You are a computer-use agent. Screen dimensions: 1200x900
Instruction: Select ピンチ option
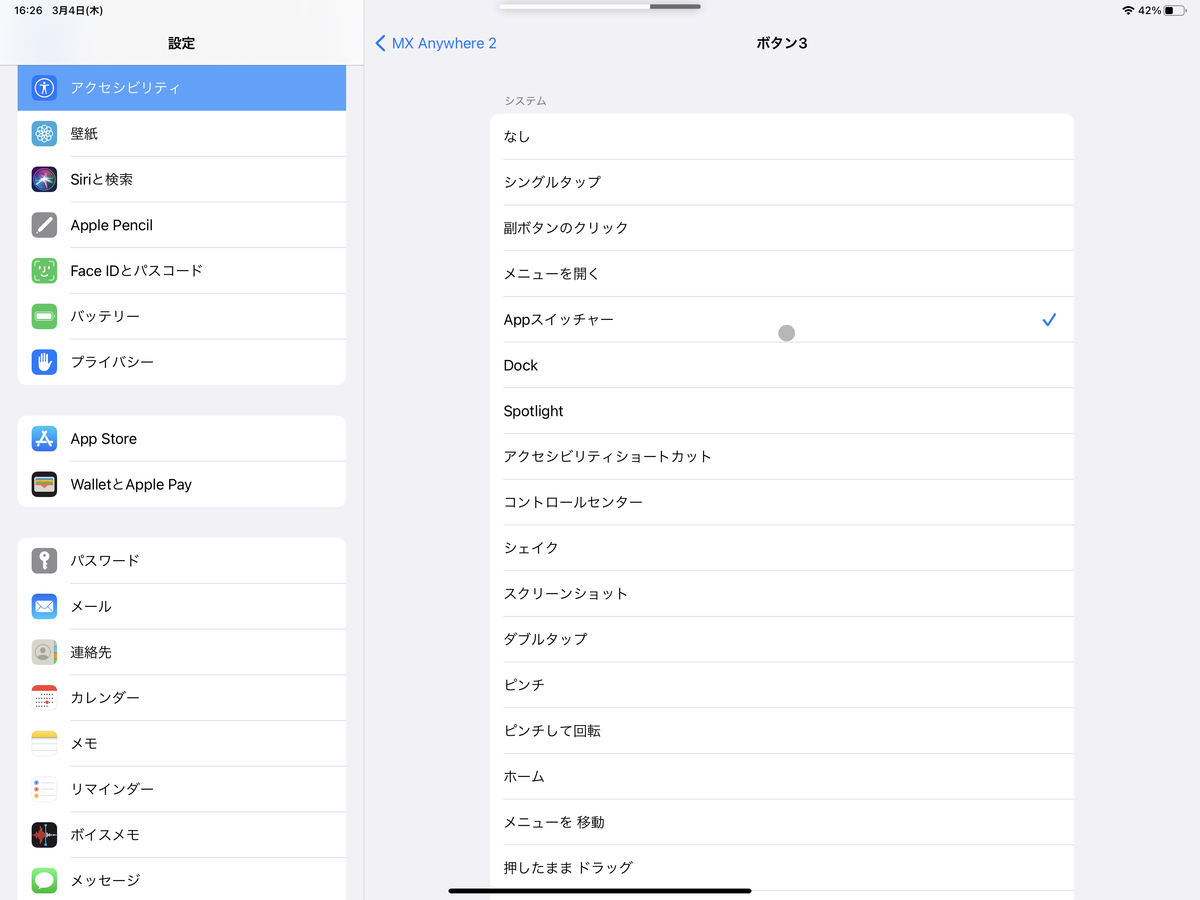782,685
